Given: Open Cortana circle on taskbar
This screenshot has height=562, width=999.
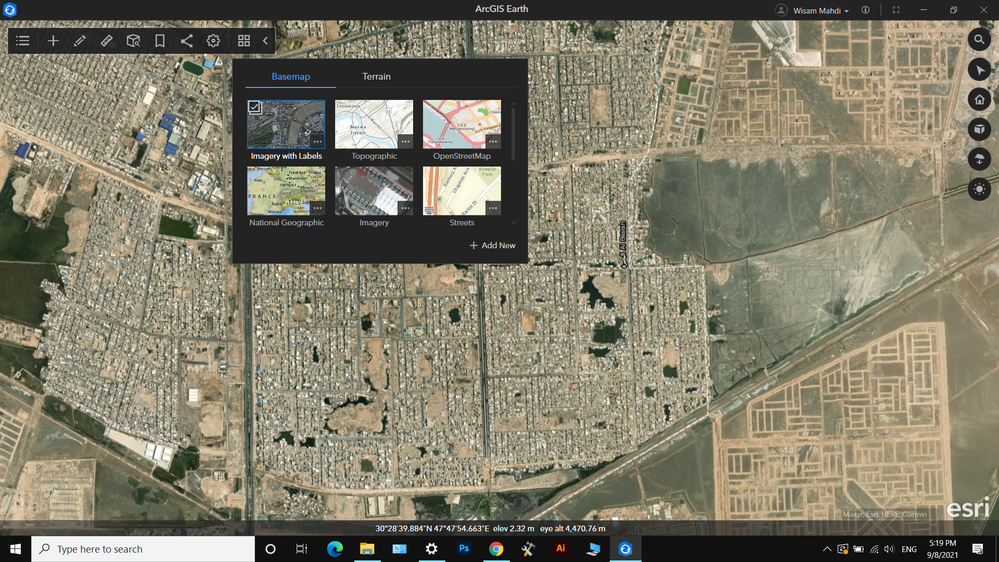Looking at the screenshot, I should tap(270, 549).
